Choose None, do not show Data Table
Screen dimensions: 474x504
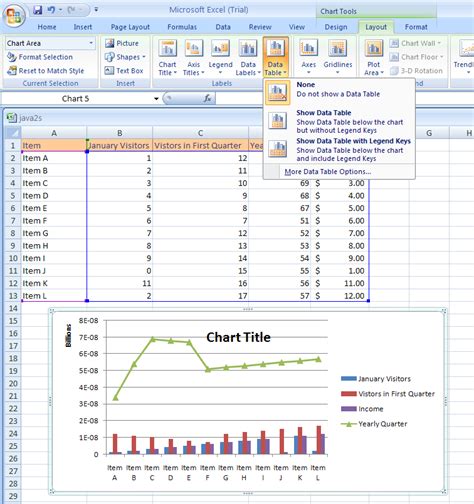click(x=339, y=92)
